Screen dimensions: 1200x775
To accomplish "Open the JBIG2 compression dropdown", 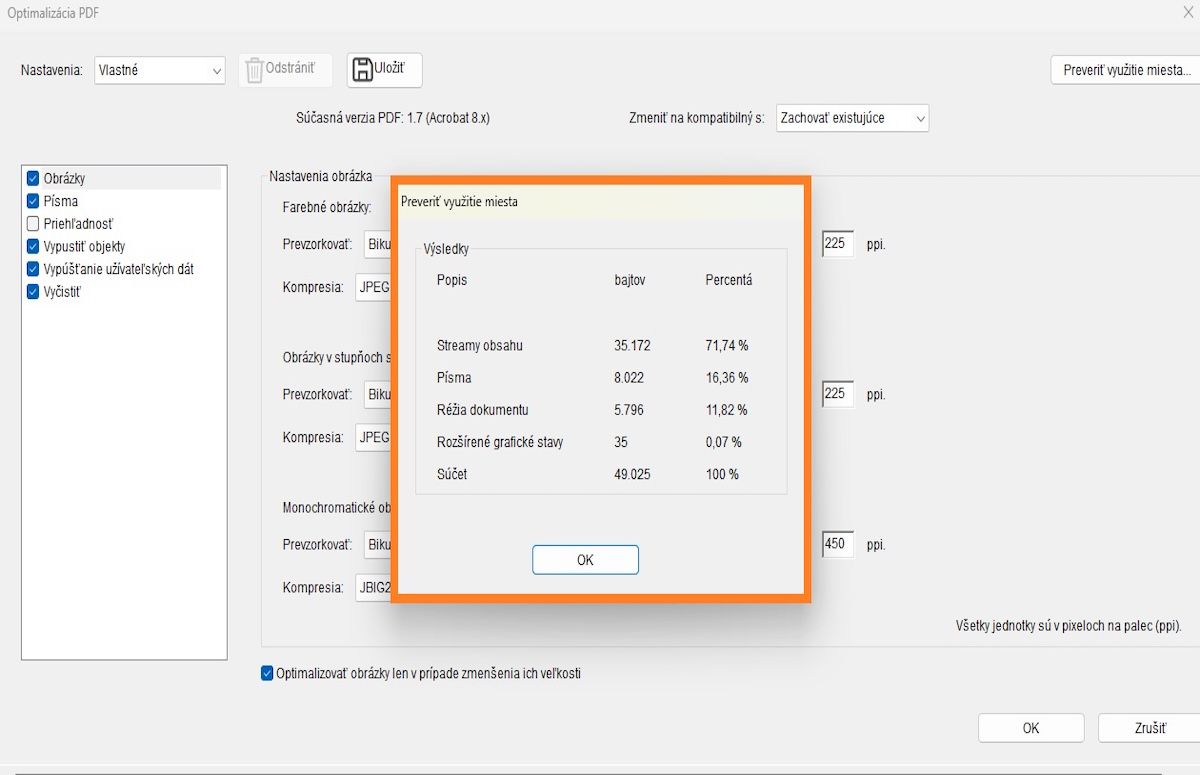I will click(x=374, y=587).
